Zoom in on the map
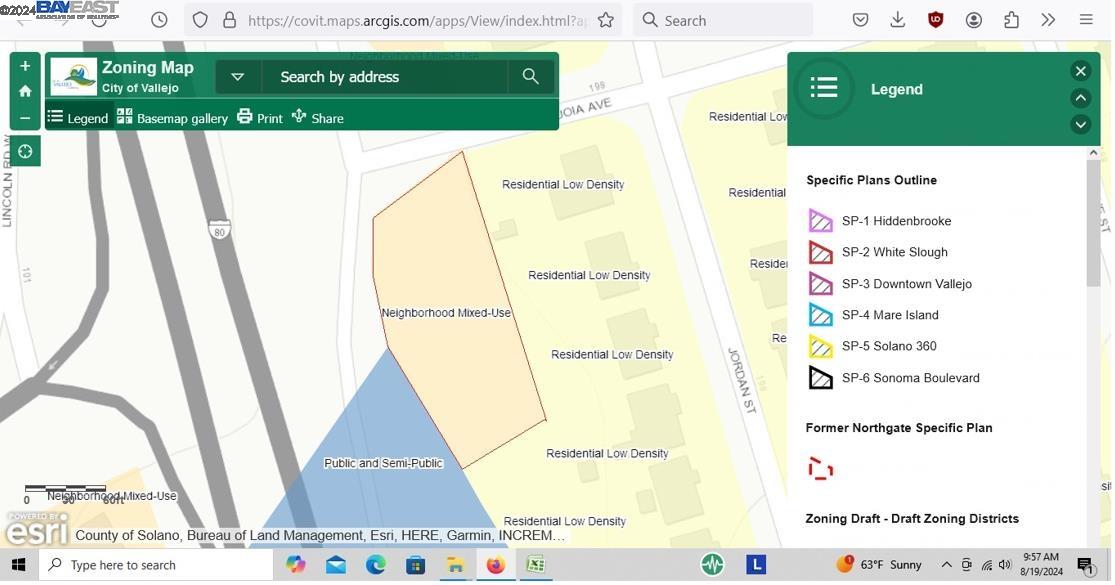 click(x=25, y=66)
